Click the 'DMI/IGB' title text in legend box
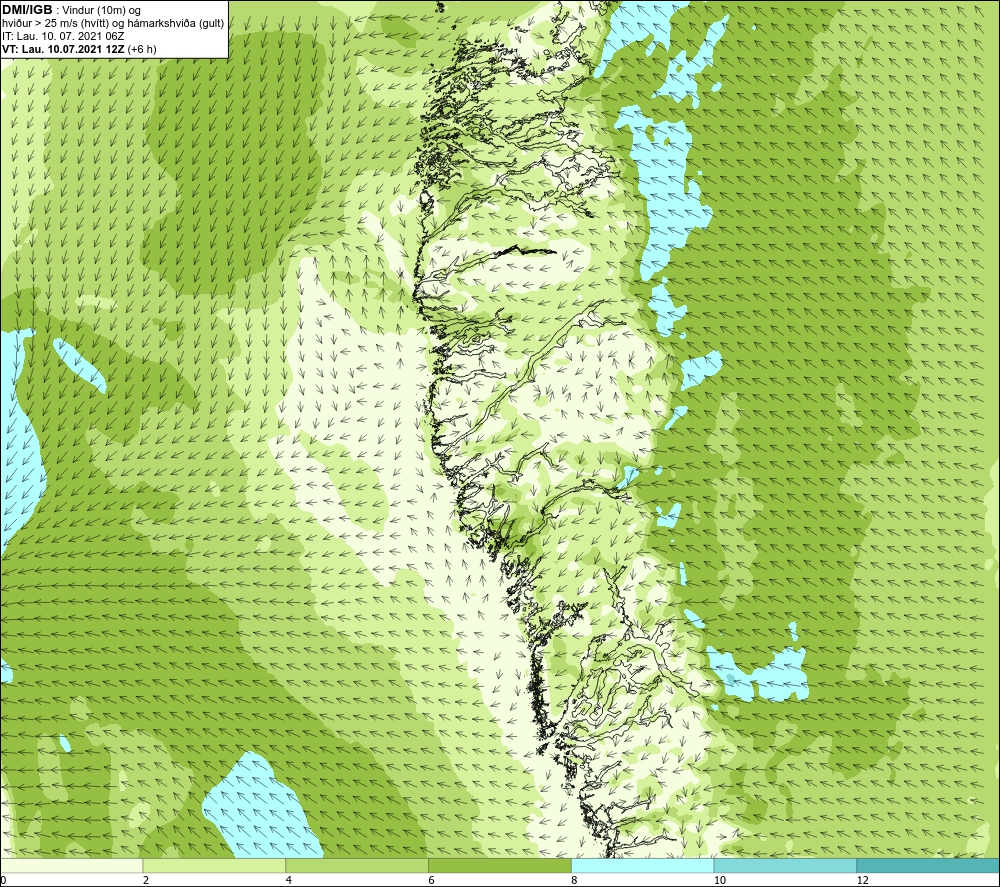This screenshot has height=887, width=1000. pyautogui.click(x=27, y=10)
